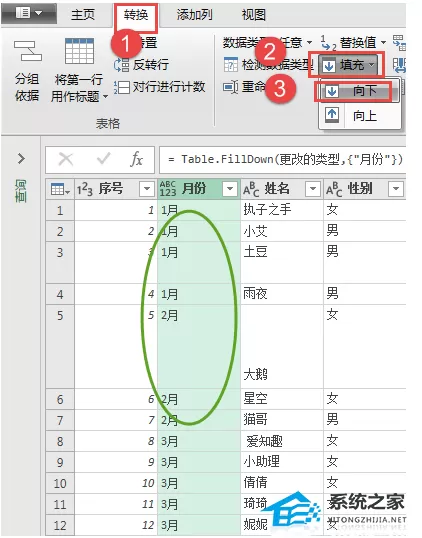Expand the queries pane chevron

tap(22, 159)
